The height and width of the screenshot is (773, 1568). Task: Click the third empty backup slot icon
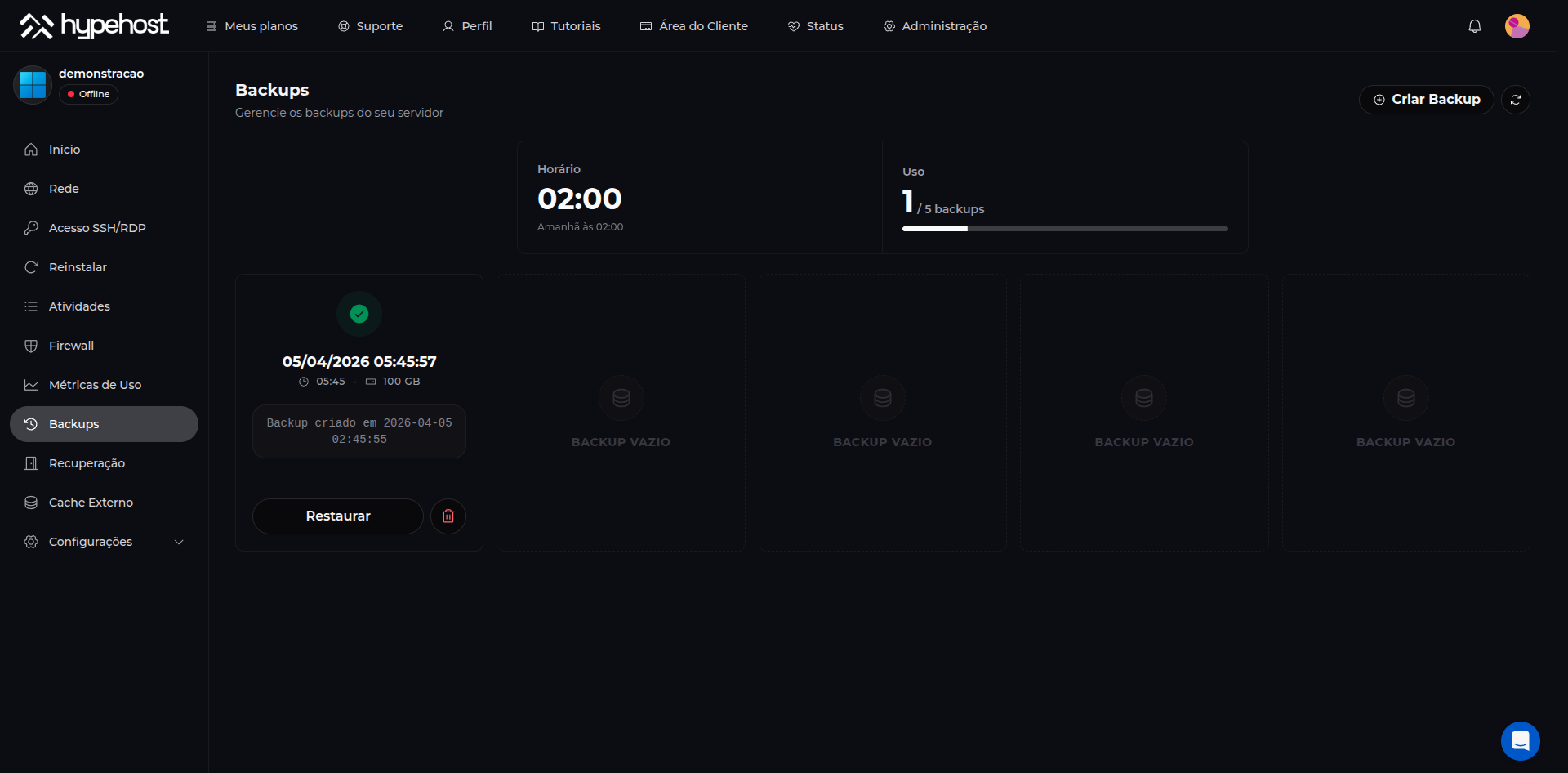point(1144,398)
